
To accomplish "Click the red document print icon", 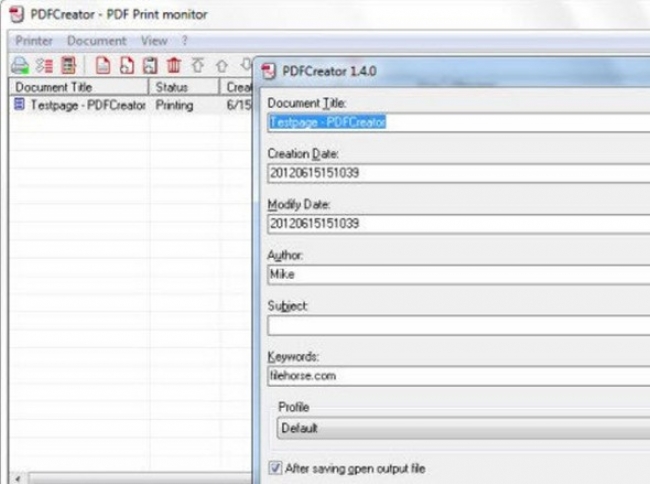I will [x=103, y=66].
